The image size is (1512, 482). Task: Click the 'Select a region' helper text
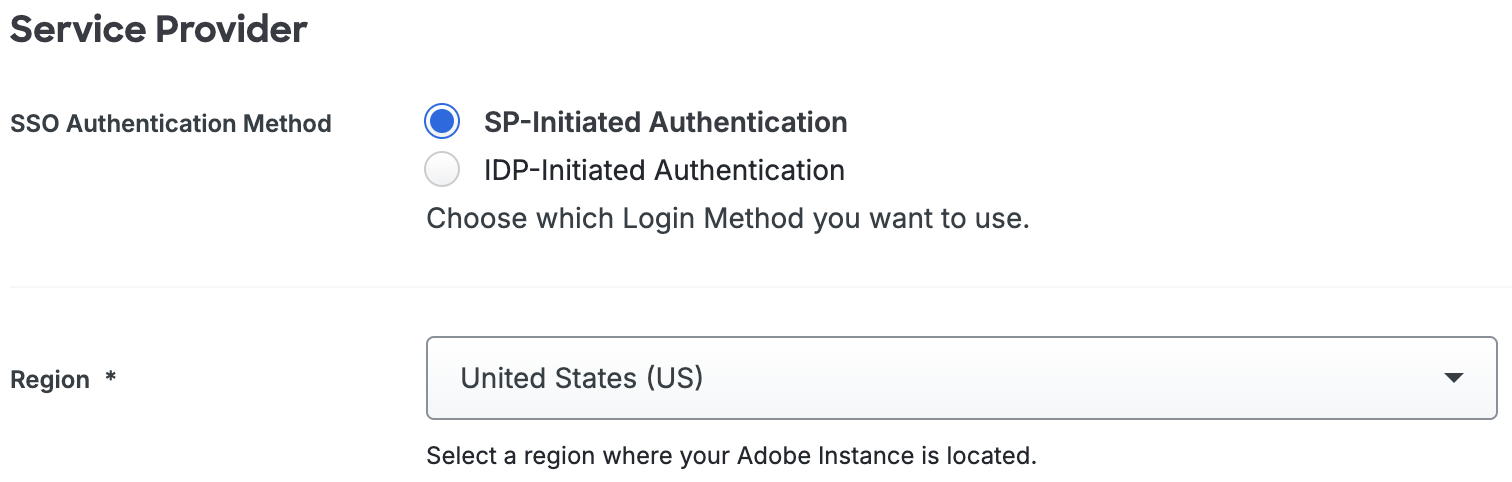coord(731,457)
